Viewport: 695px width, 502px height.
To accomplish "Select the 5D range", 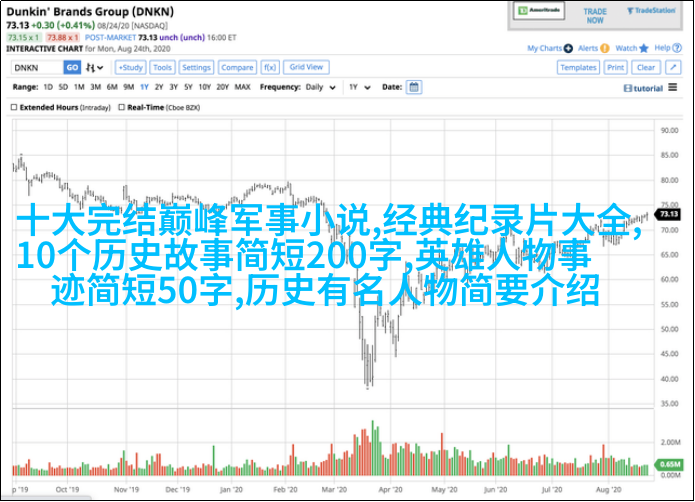I will coord(63,87).
